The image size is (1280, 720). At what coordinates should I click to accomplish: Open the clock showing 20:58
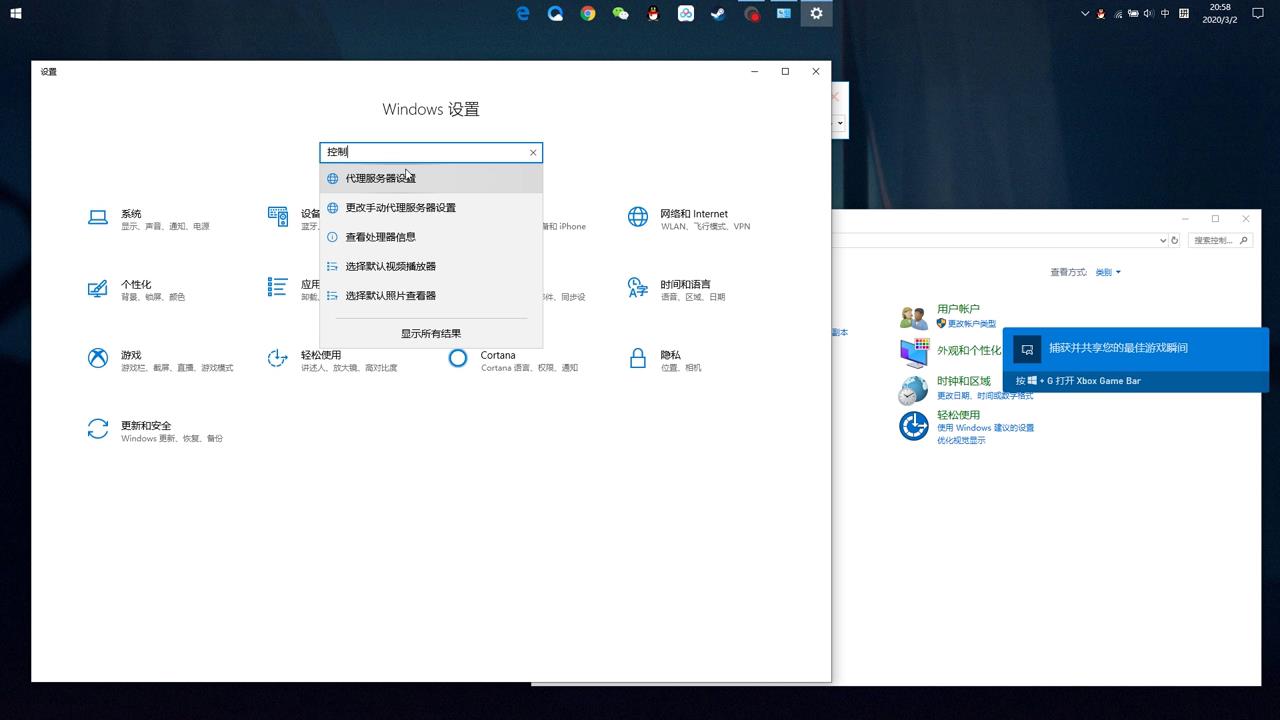1219,14
